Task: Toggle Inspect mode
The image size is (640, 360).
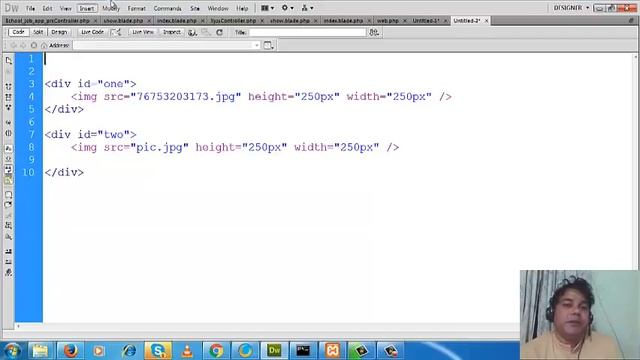Action: pyautogui.click(x=172, y=32)
